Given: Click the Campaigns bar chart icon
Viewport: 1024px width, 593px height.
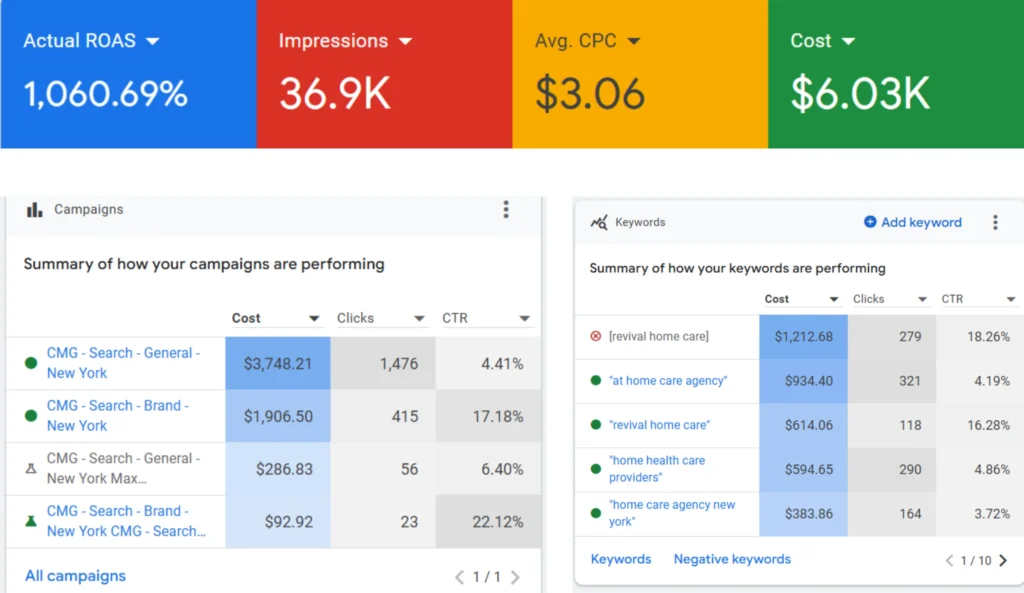Looking at the screenshot, I should click(x=34, y=209).
